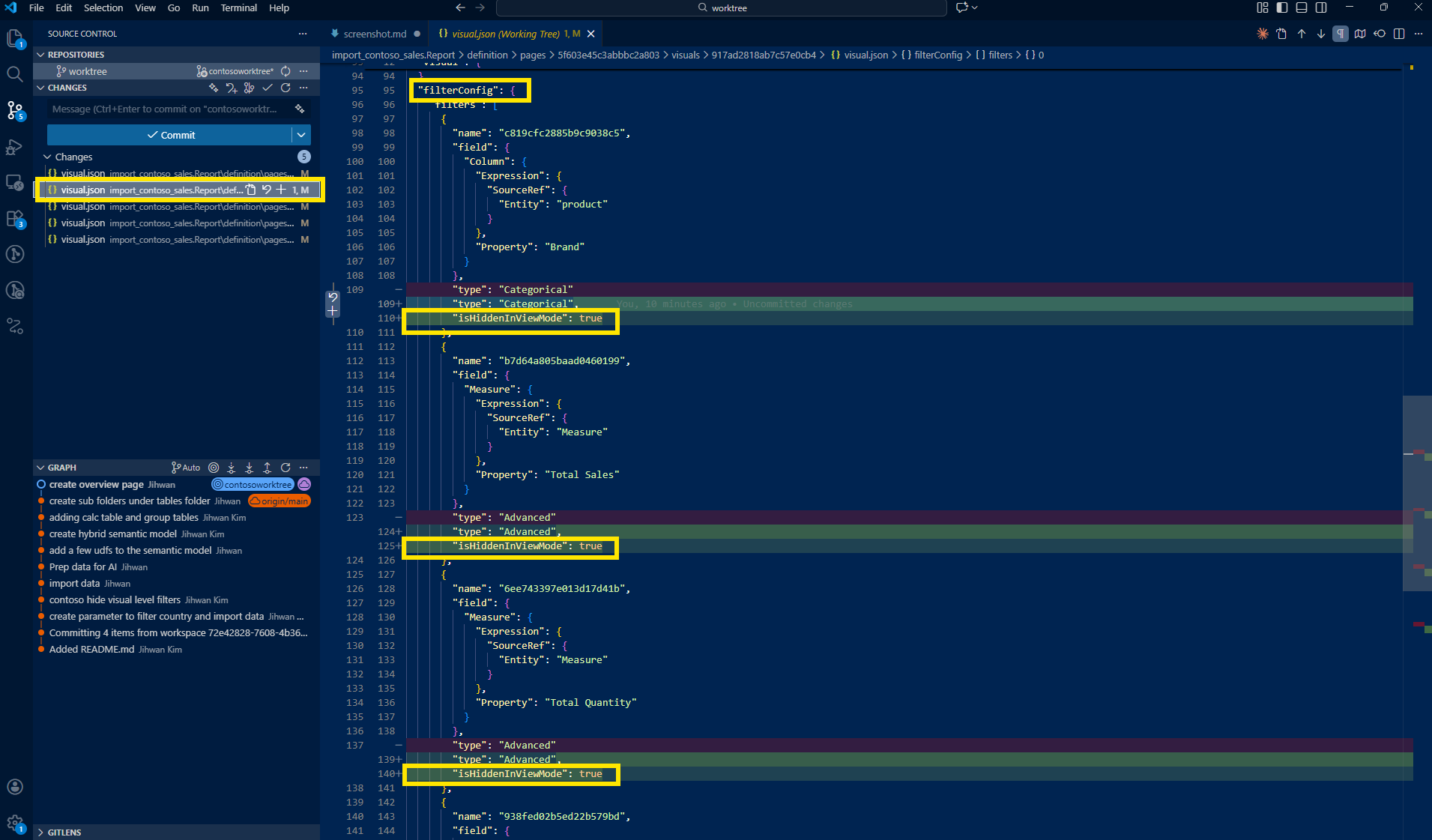The height and width of the screenshot is (840, 1432).
Task: Close the visual.json Working Tree tab
Action: point(591,34)
